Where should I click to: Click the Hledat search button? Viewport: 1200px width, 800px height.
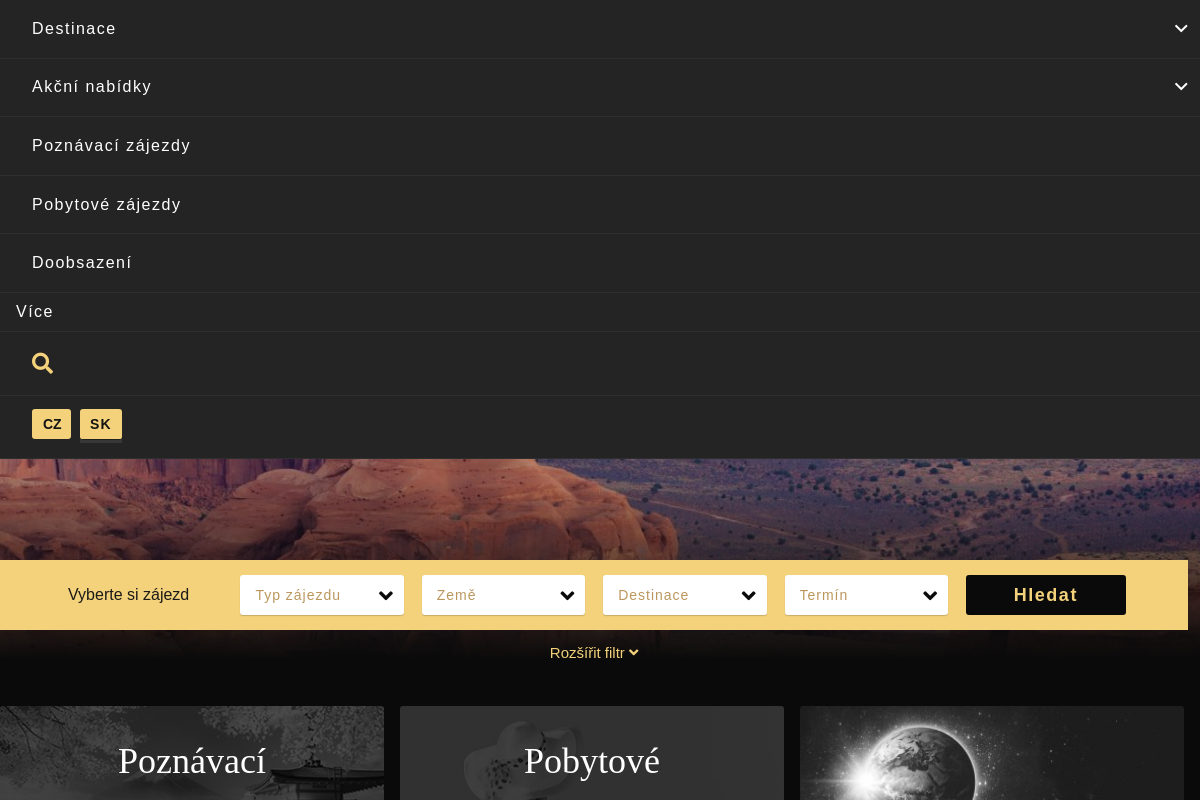(x=1046, y=595)
